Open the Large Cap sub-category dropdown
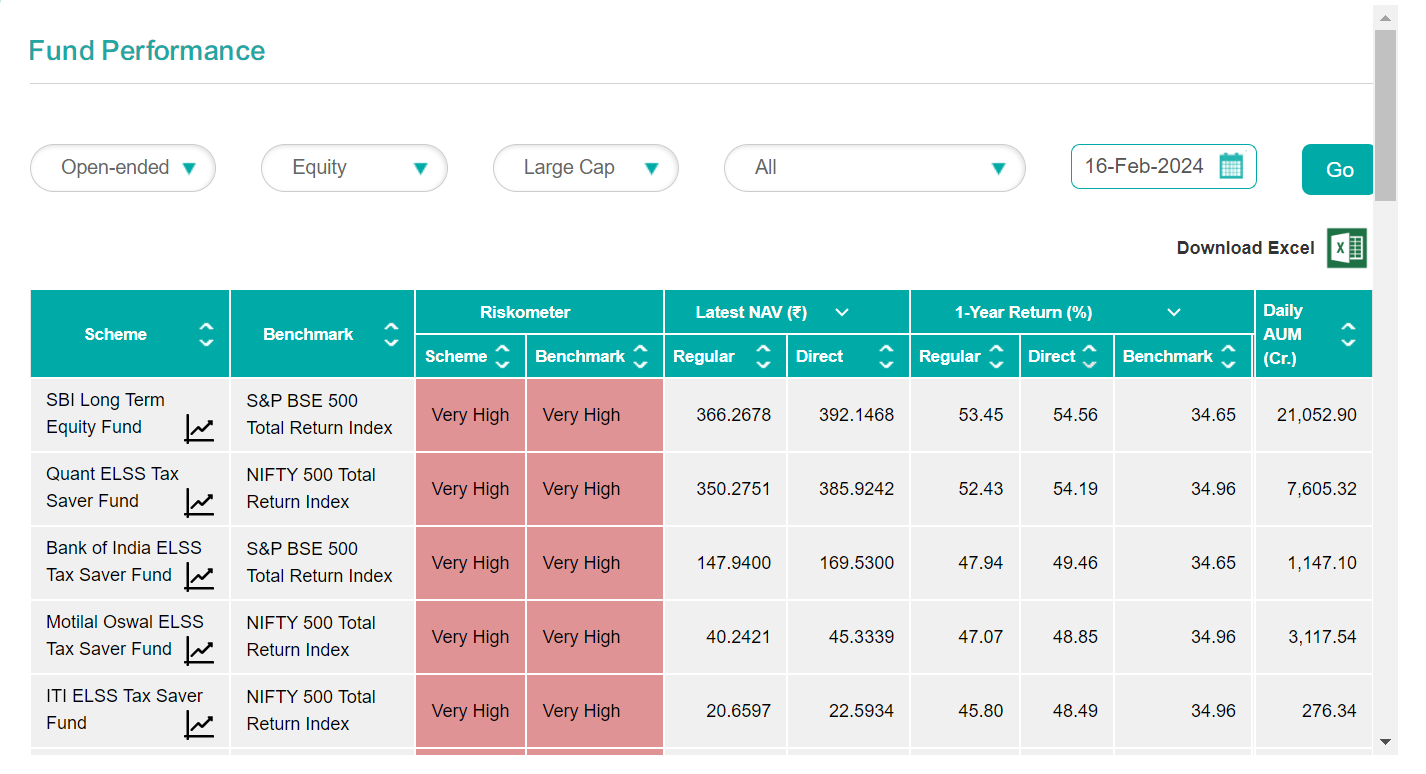 [x=586, y=168]
